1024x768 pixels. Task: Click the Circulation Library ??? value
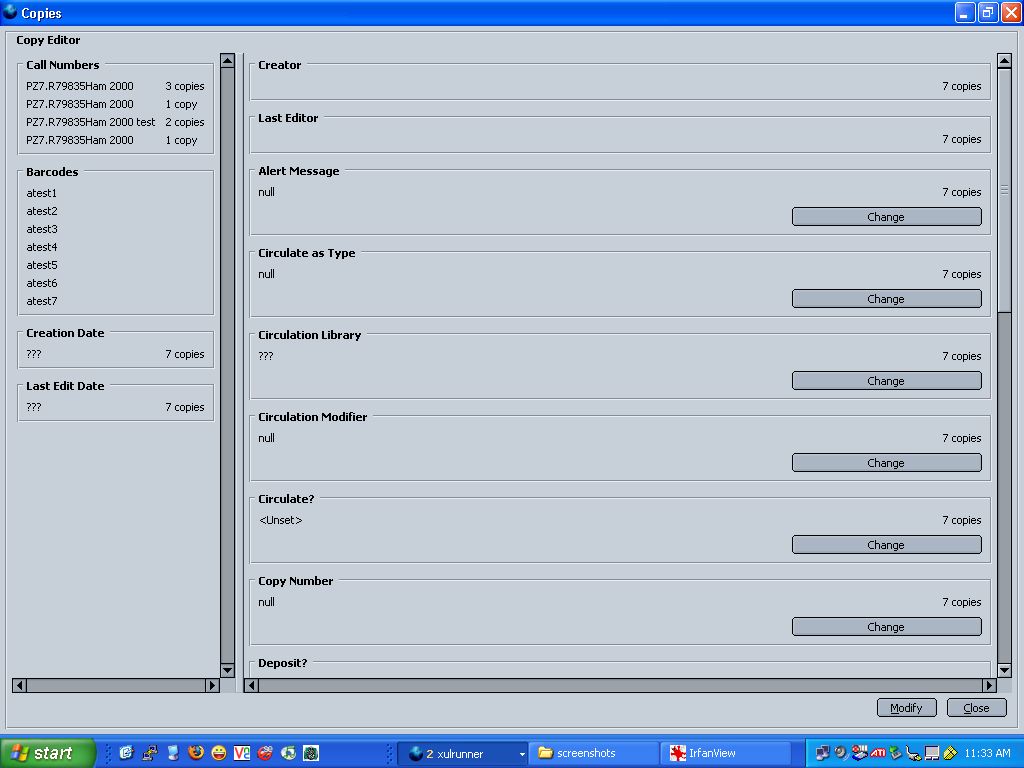[x=266, y=356]
